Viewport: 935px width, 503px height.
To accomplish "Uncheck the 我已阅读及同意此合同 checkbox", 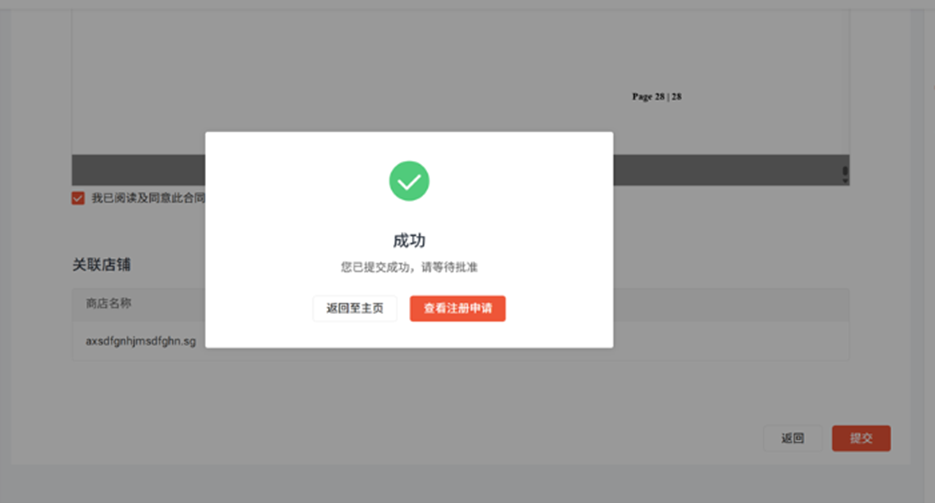I will click(x=78, y=198).
